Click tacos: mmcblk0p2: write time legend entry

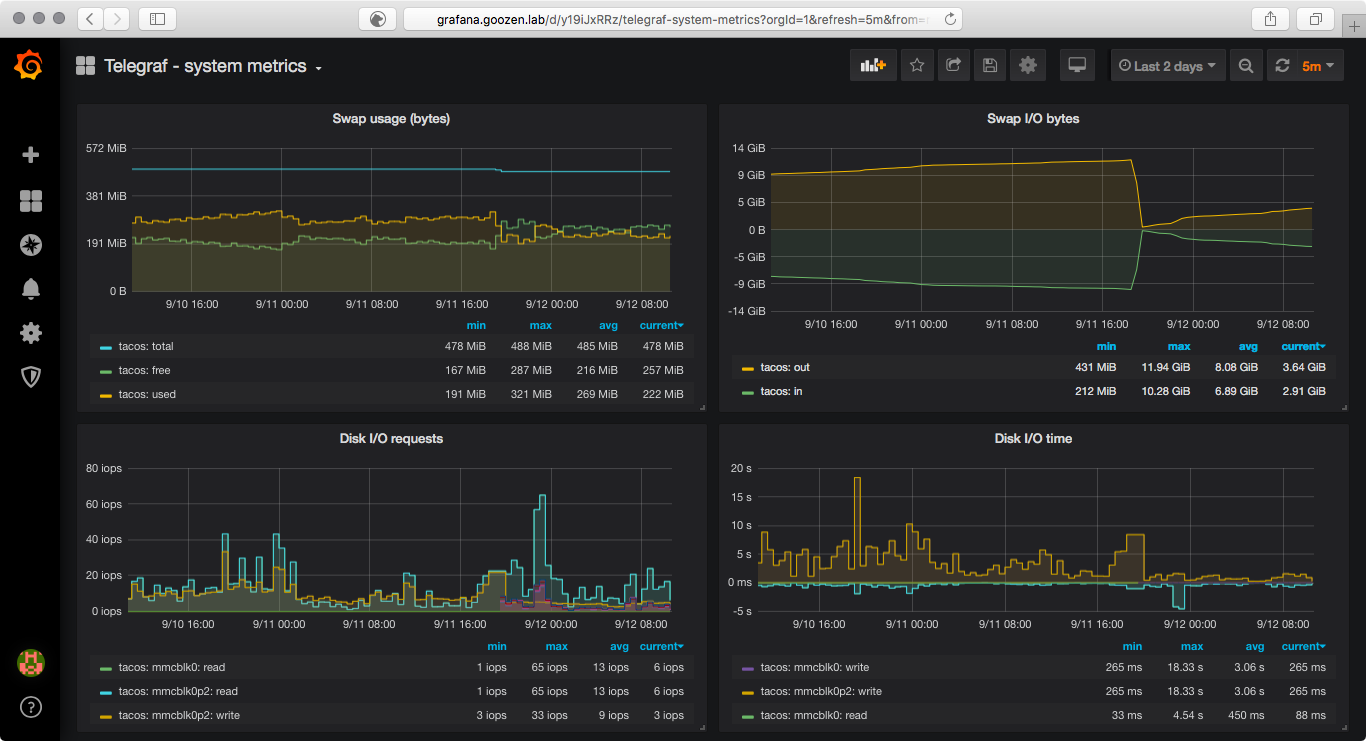(820, 691)
